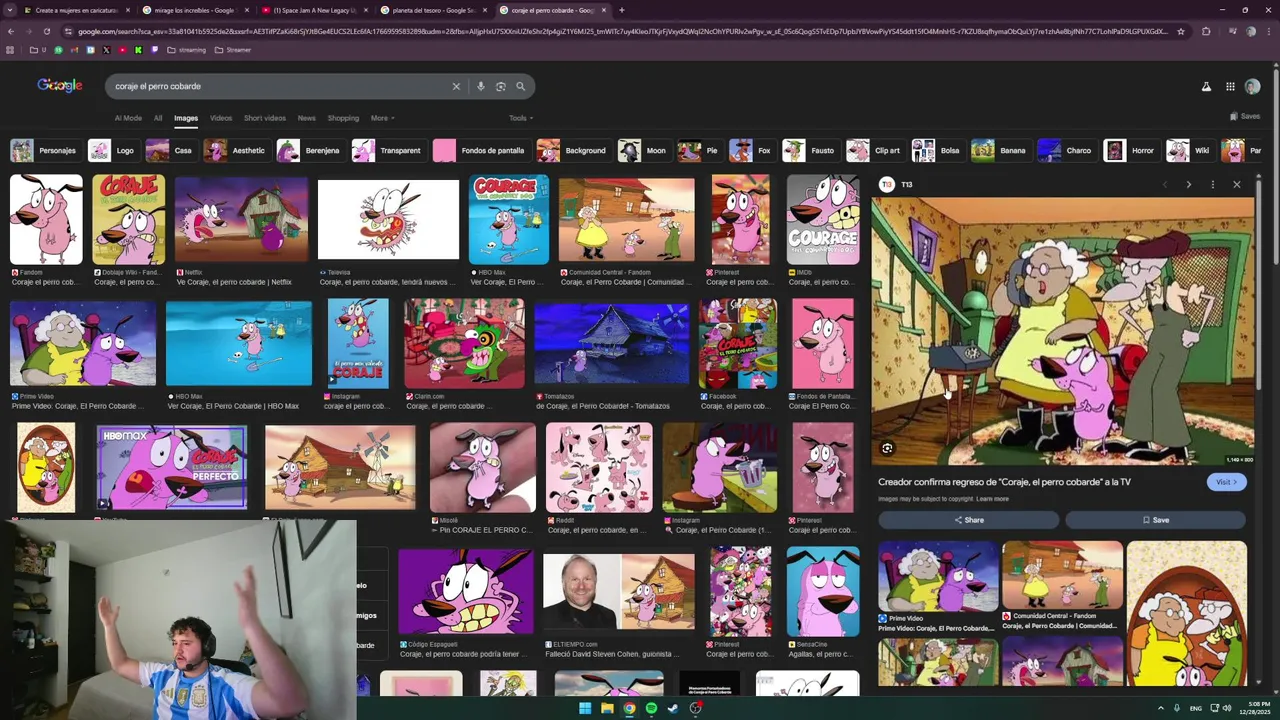The height and width of the screenshot is (720, 1280).
Task: Open Prime Video related image in preview
Action: [x=938, y=577]
